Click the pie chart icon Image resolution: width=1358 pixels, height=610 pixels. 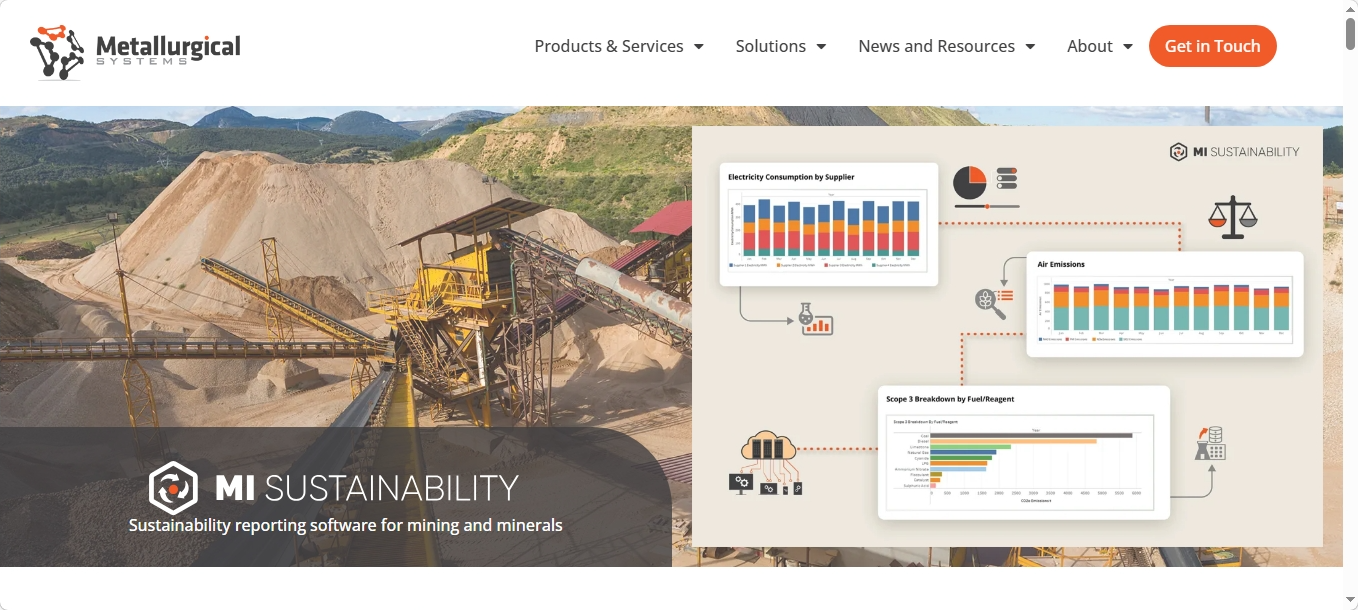[969, 183]
